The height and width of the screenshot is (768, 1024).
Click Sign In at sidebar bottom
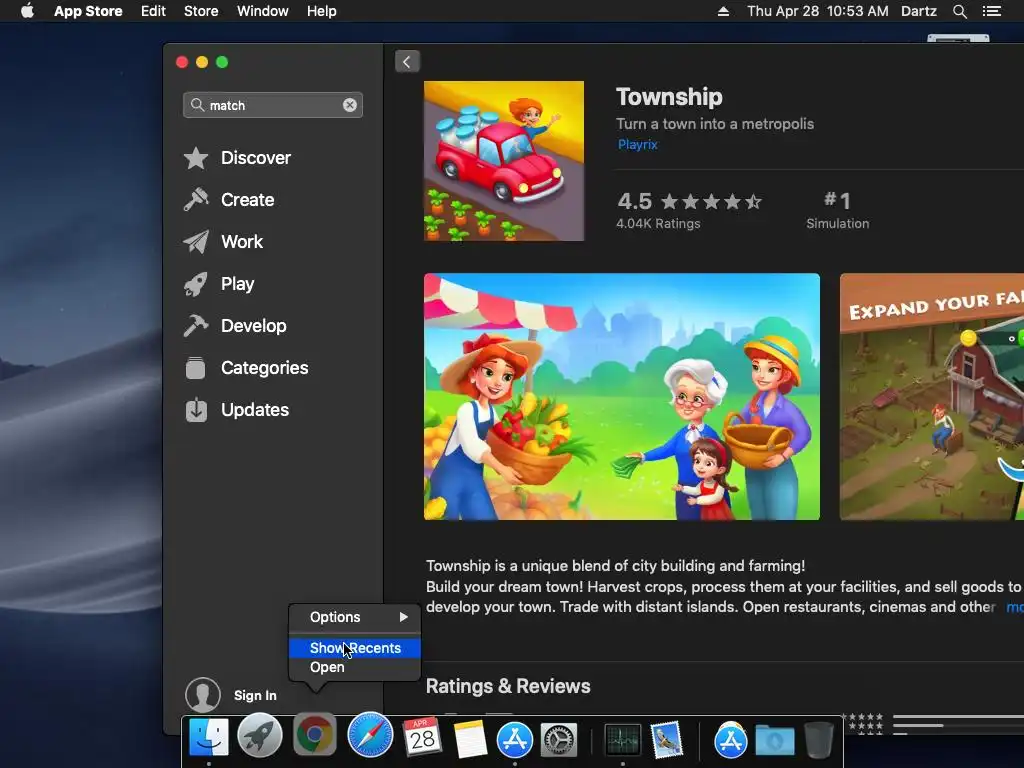point(255,696)
